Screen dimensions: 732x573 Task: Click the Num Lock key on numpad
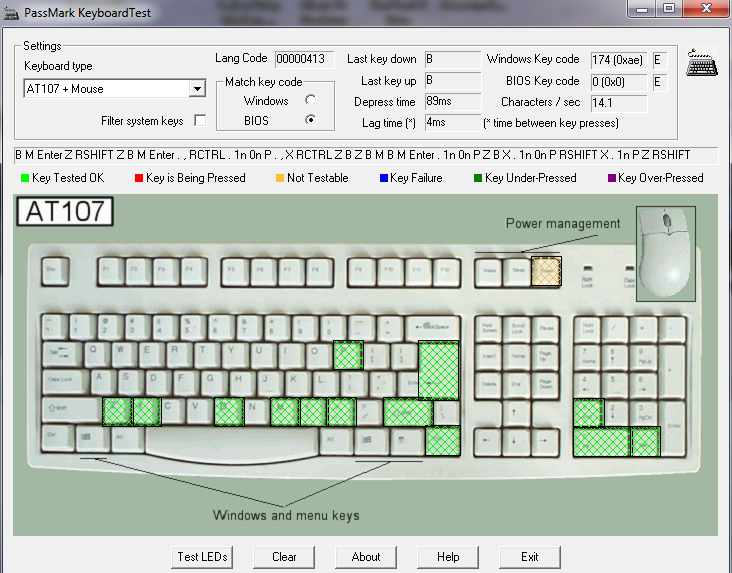pyautogui.click(x=588, y=329)
